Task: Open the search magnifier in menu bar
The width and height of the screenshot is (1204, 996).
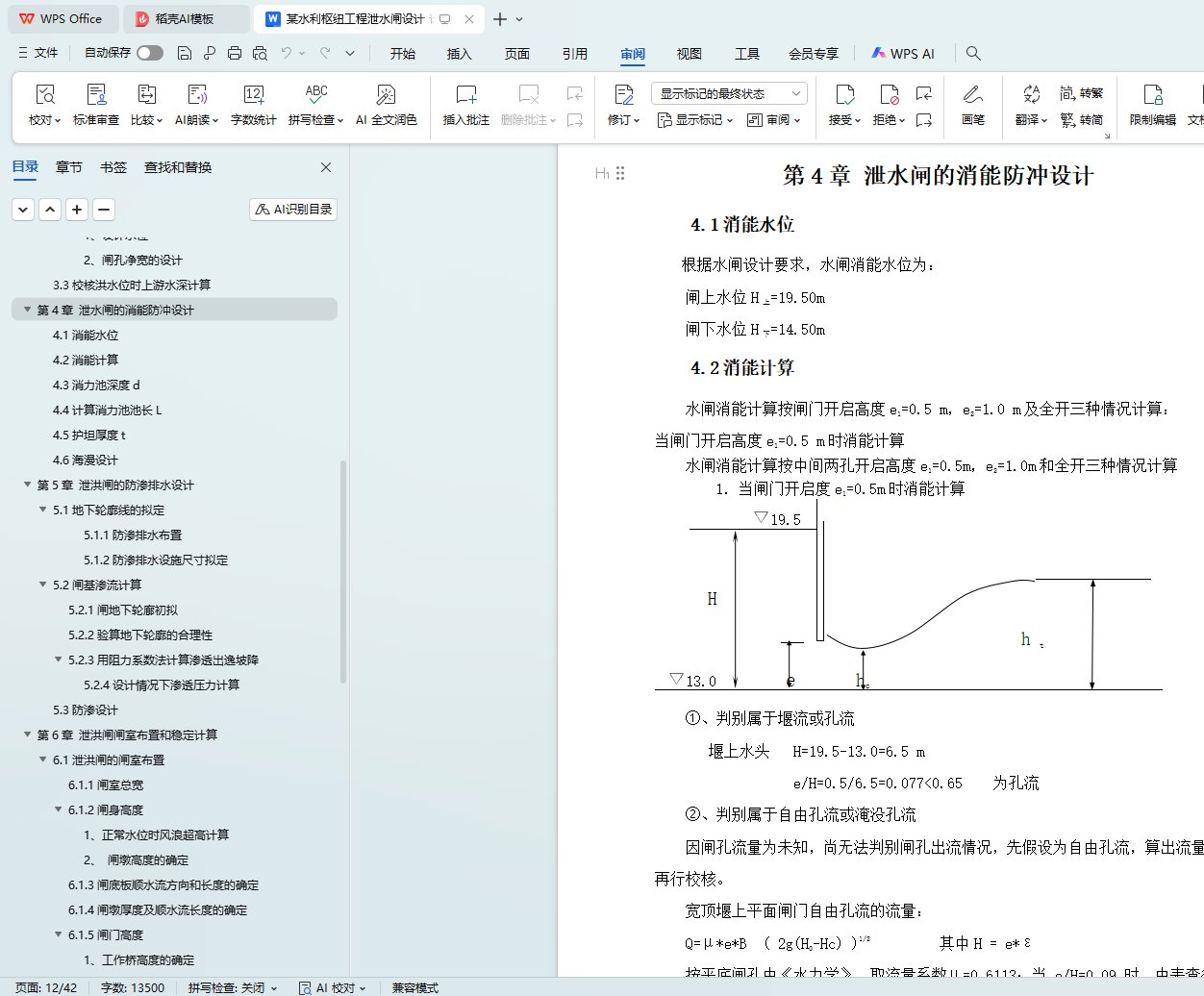Action: pyautogui.click(x=973, y=54)
